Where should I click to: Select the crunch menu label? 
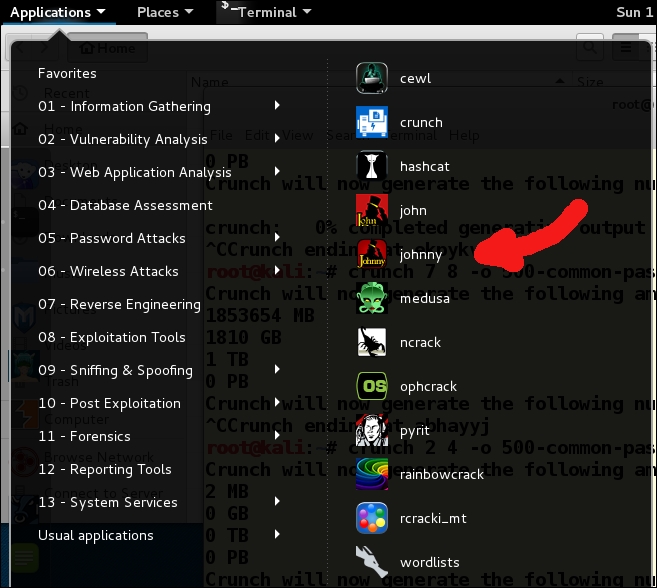(x=421, y=122)
